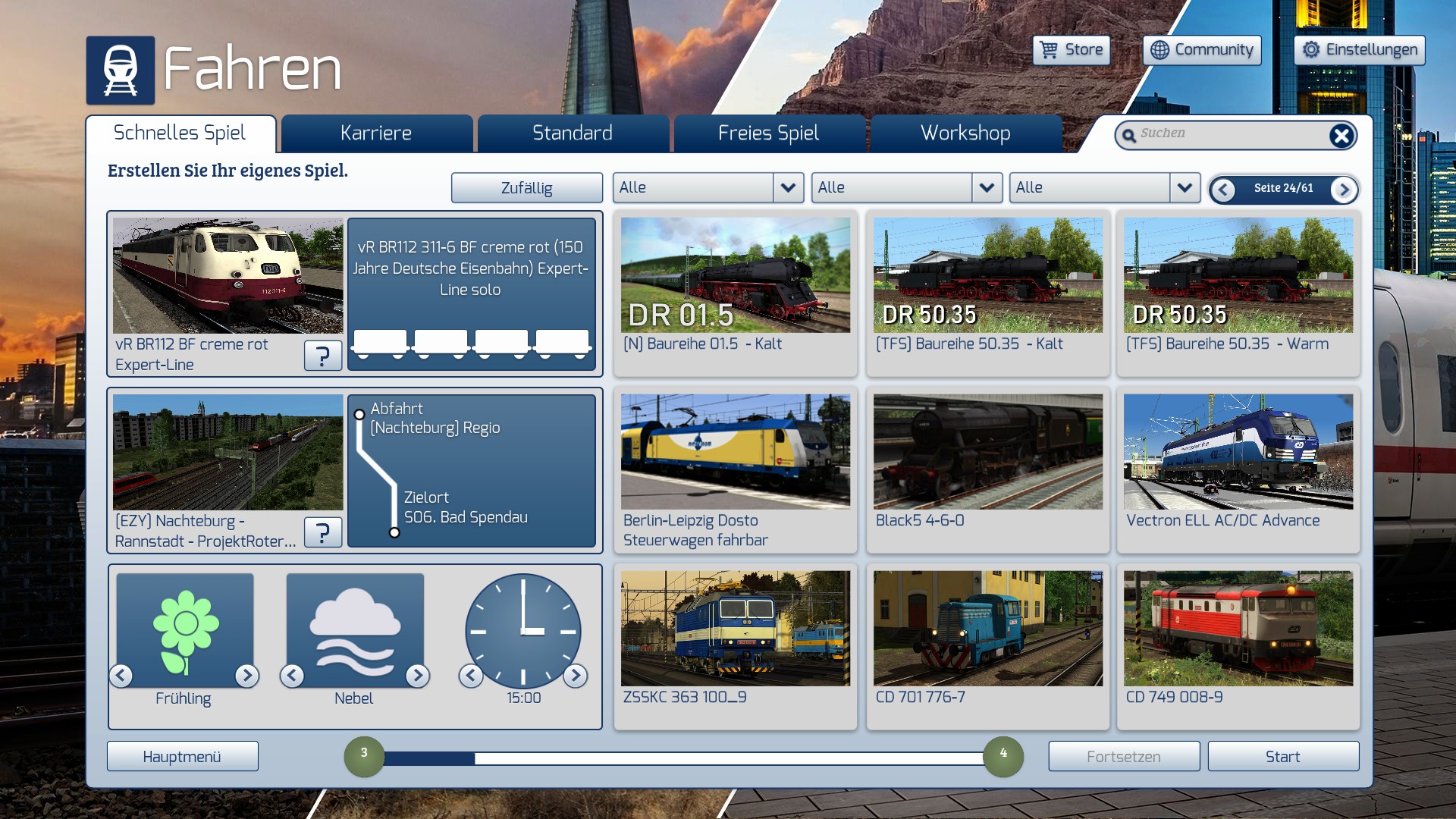The width and height of the screenshot is (1456, 819).
Task: Expand the first Alle filter dropdown
Action: tap(788, 187)
